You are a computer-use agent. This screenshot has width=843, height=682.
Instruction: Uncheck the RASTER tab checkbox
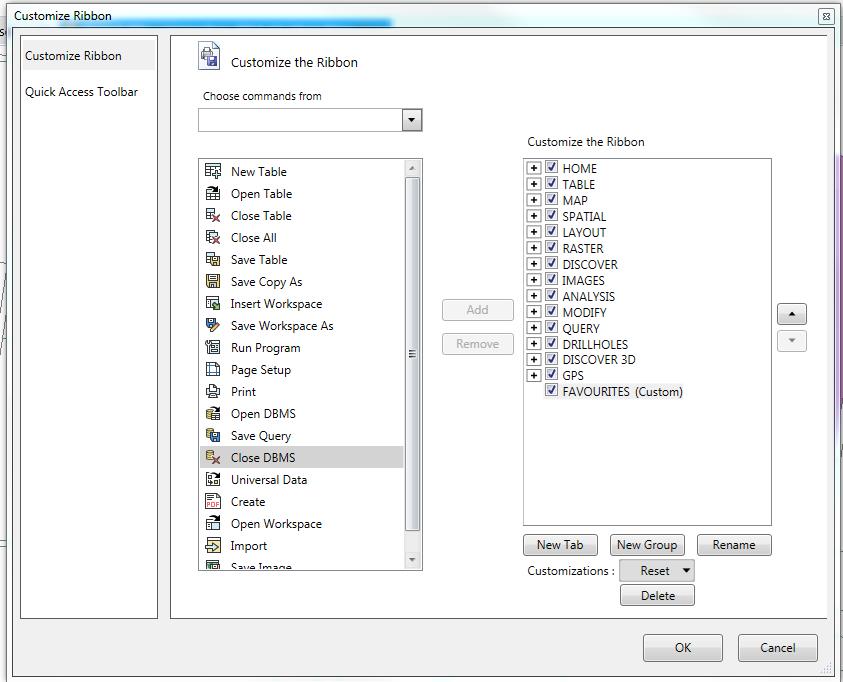(x=551, y=247)
